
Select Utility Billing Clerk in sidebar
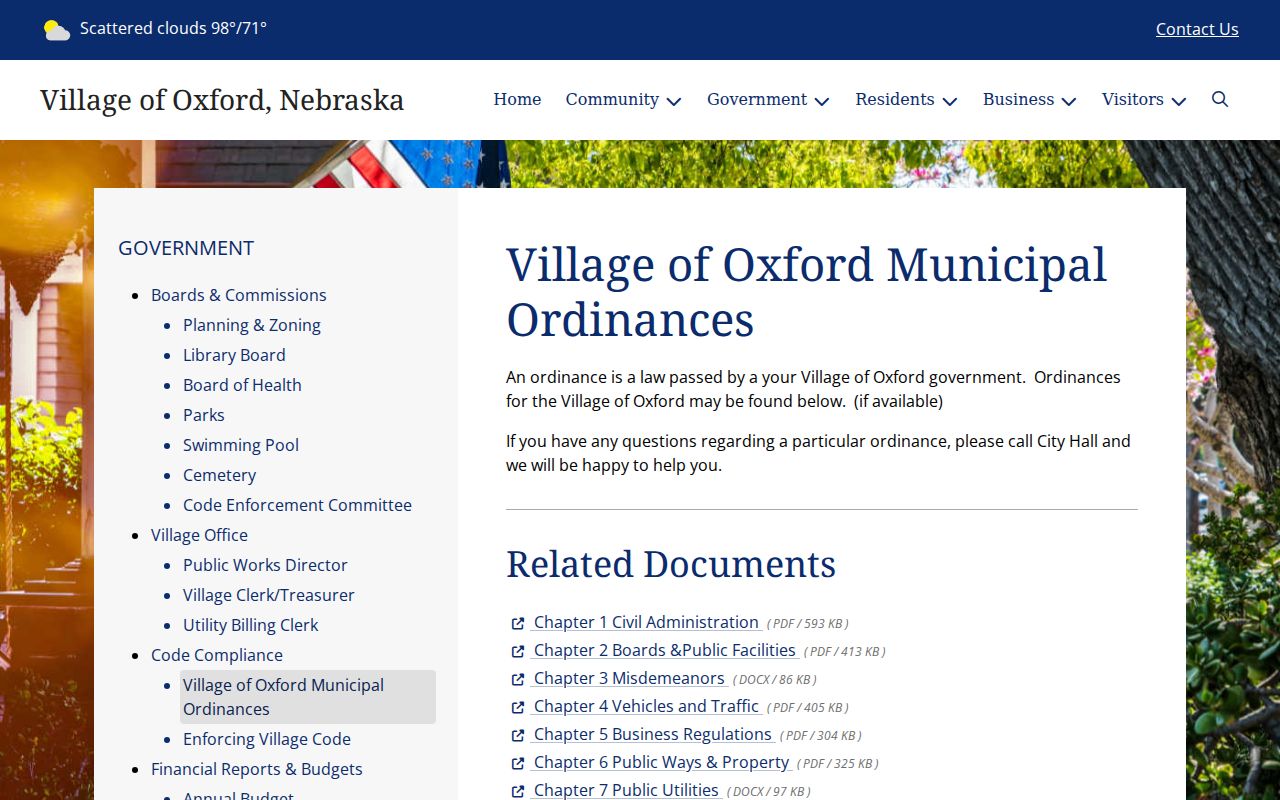pyautogui.click(x=251, y=625)
